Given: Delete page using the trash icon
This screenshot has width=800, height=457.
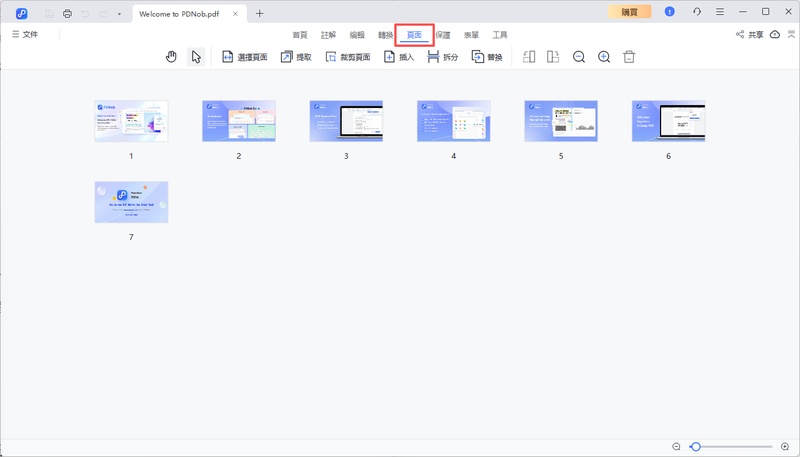Looking at the screenshot, I should [629, 57].
